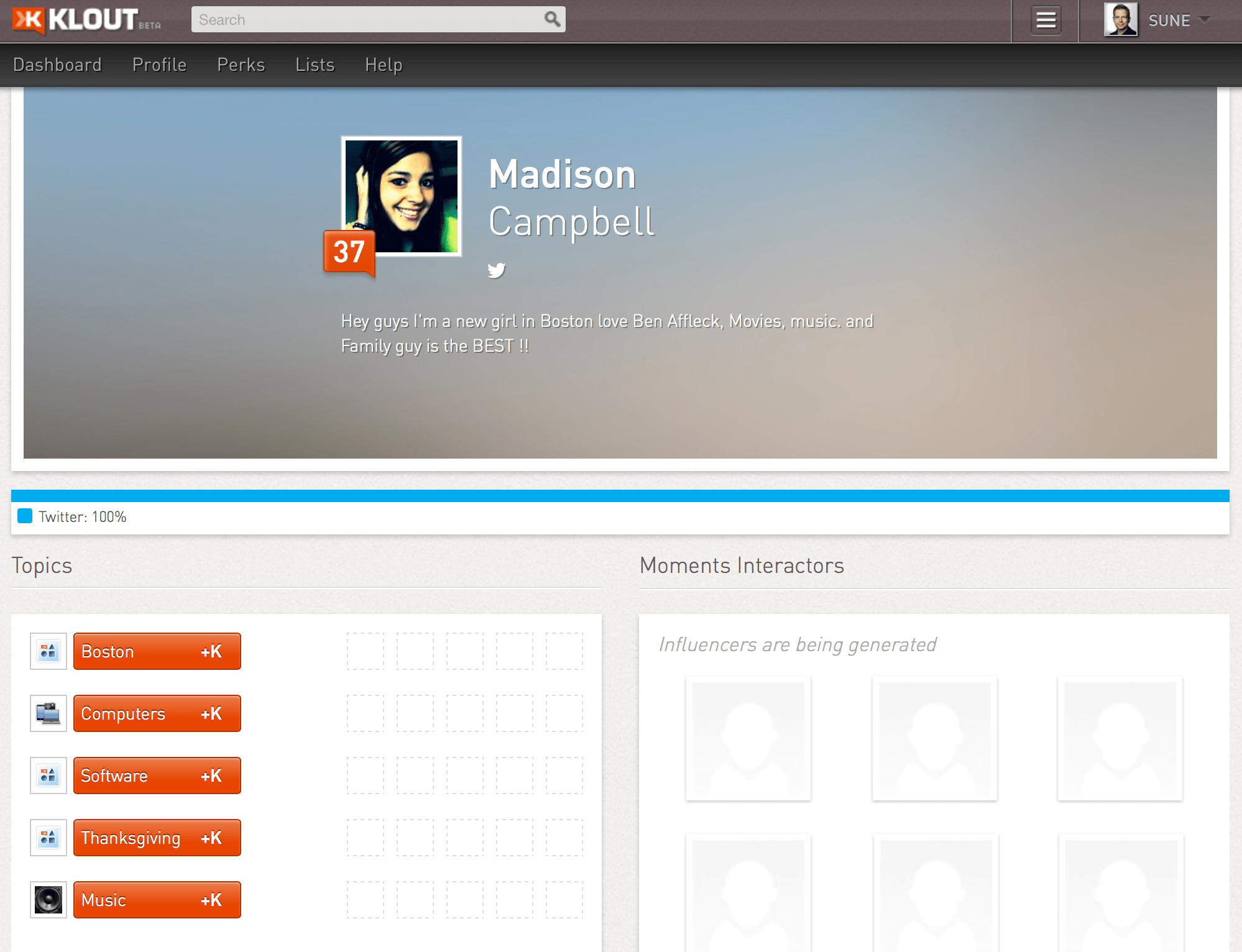Image resolution: width=1242 pixels, height=952 pixels.
Task: Click the Thanksgiving topic icon
Action: pos(48,838)
